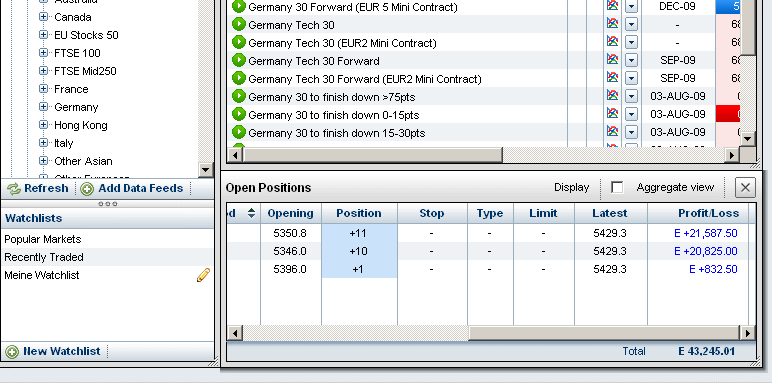Click green icon for Germany Tech 30 Forward (EUR2 Mini Contract)
This screenshot has height=383, width=772.
(x=239, y=78)
